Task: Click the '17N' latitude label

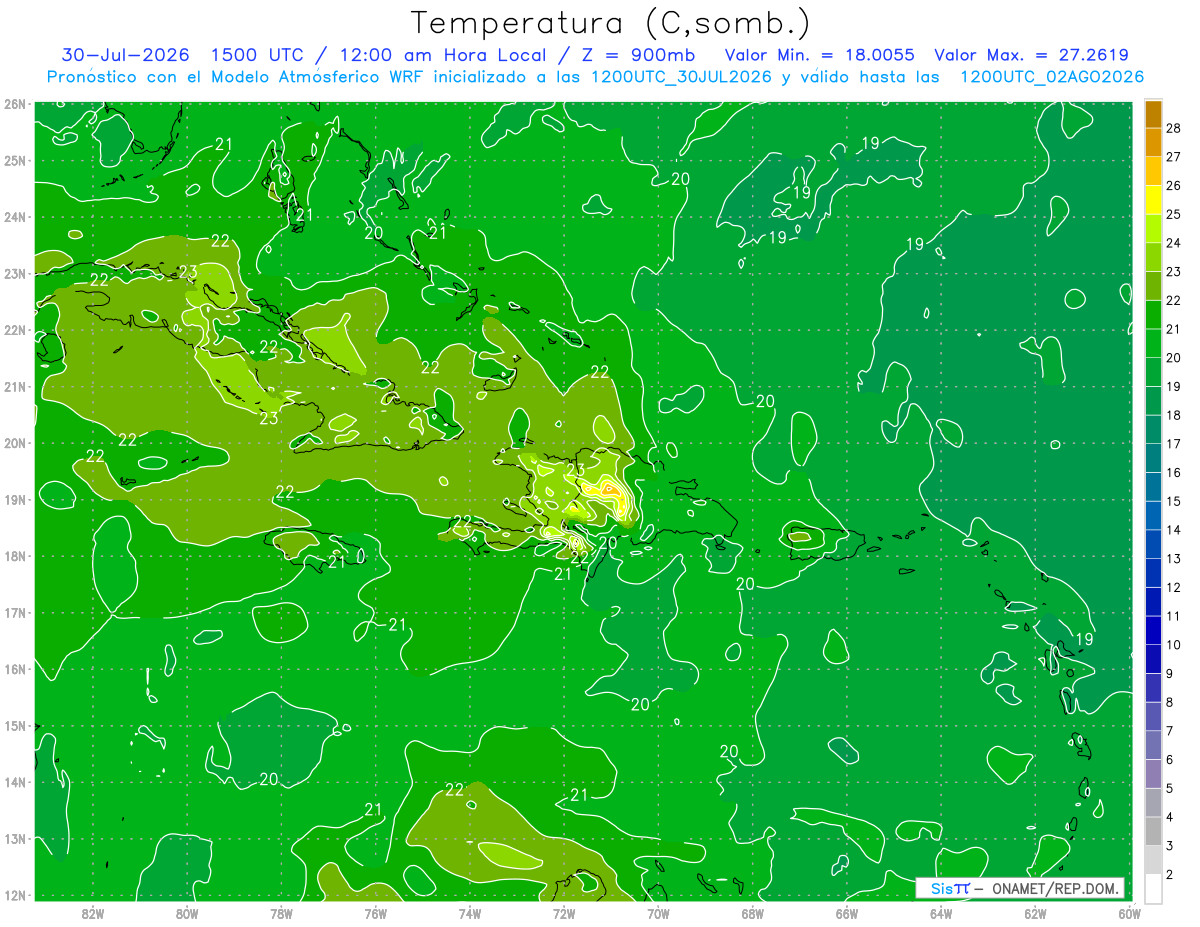Action: (x=14, y=612)
